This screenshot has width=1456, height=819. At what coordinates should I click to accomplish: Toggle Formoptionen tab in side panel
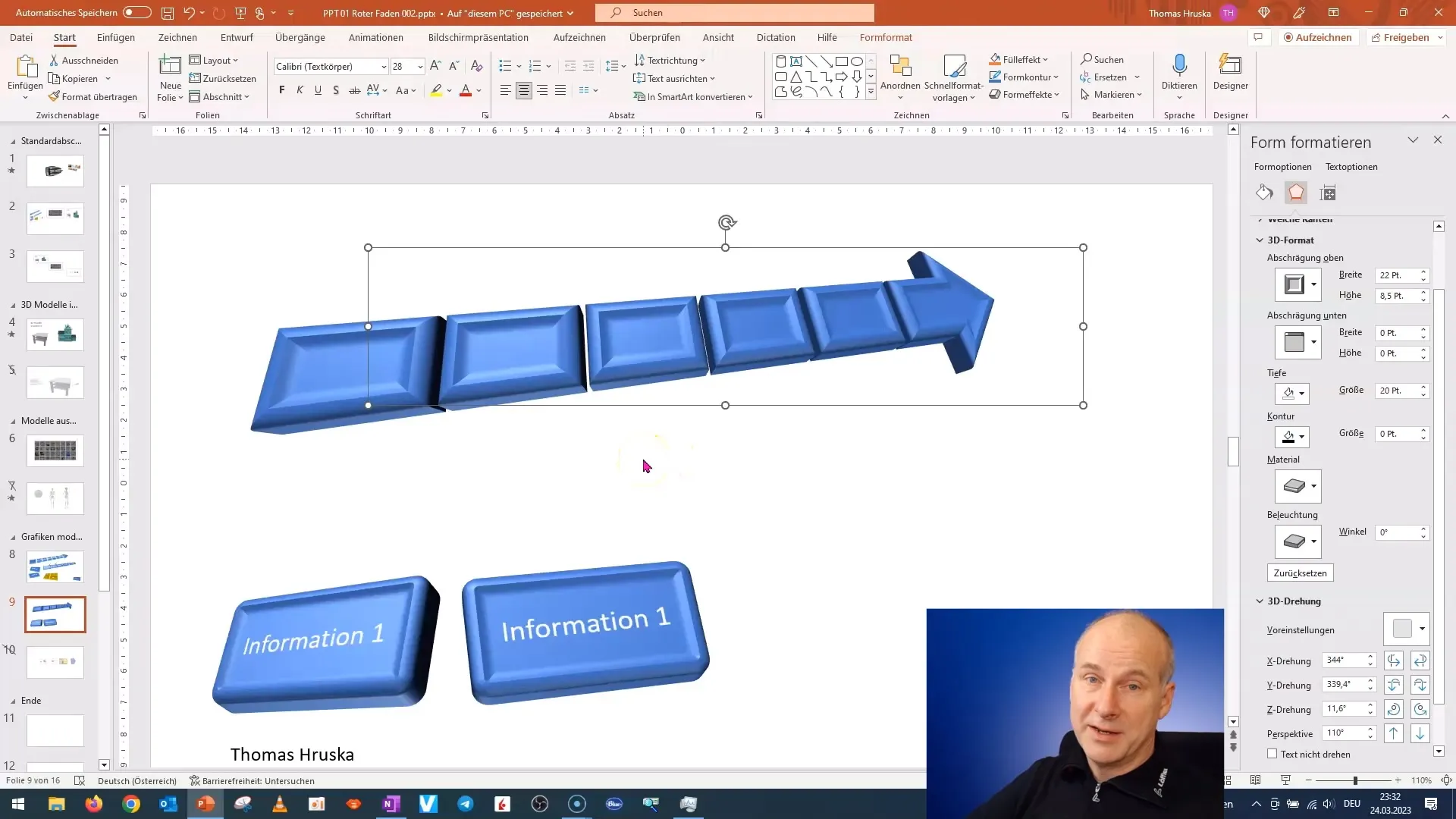[1283, 166]
